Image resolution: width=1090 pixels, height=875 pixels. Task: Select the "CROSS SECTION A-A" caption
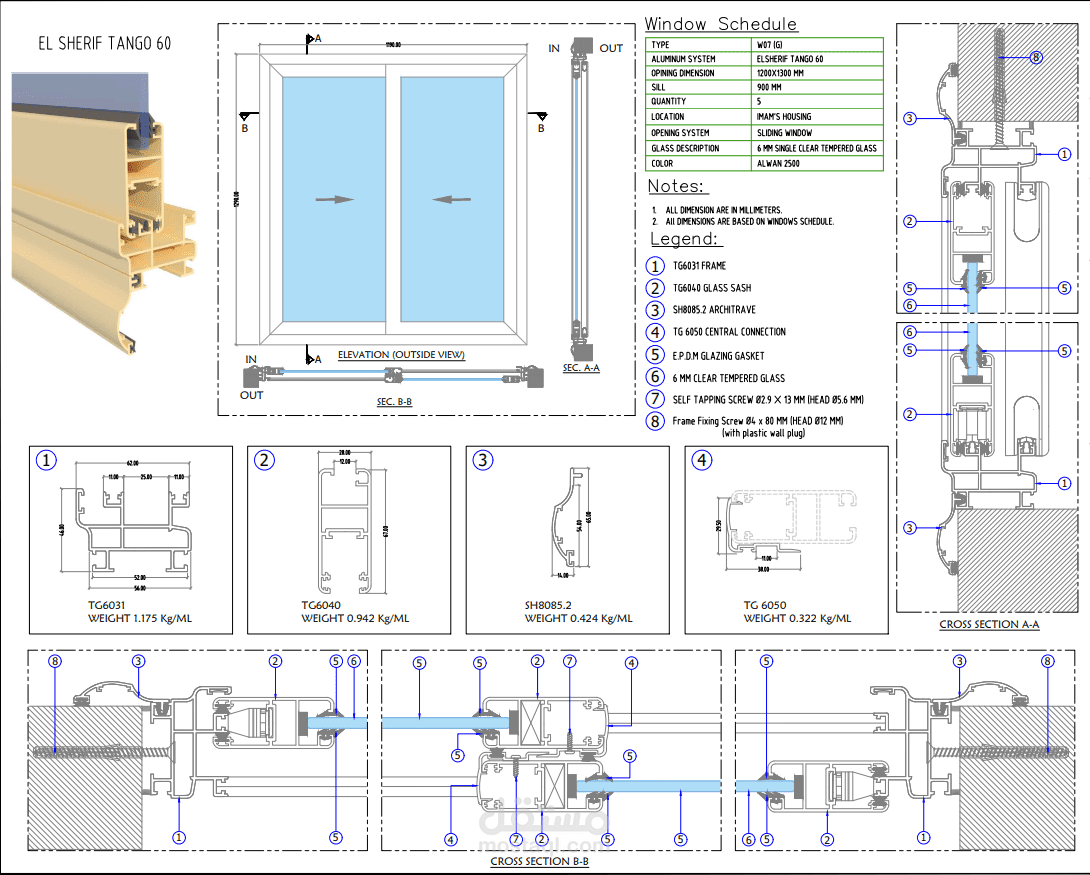coord(989,624)
